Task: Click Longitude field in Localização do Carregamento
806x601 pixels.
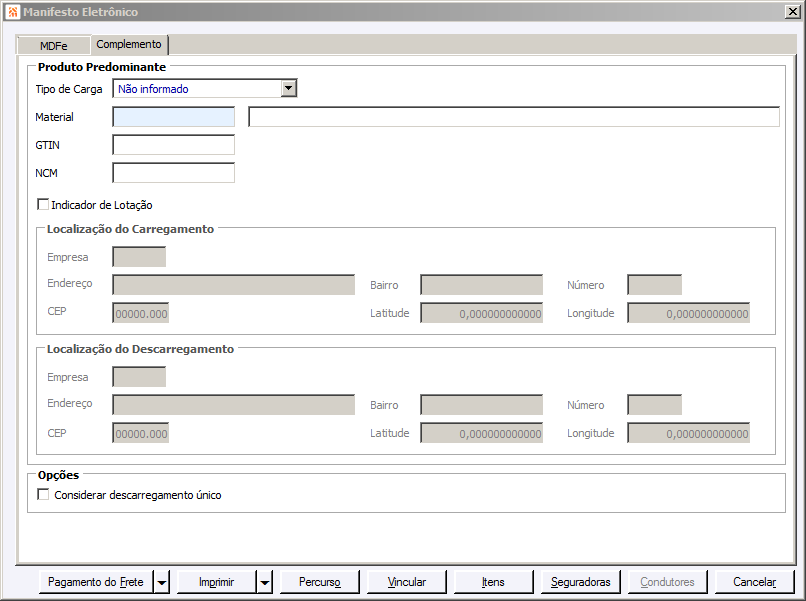Action: [x=689, y=313]
